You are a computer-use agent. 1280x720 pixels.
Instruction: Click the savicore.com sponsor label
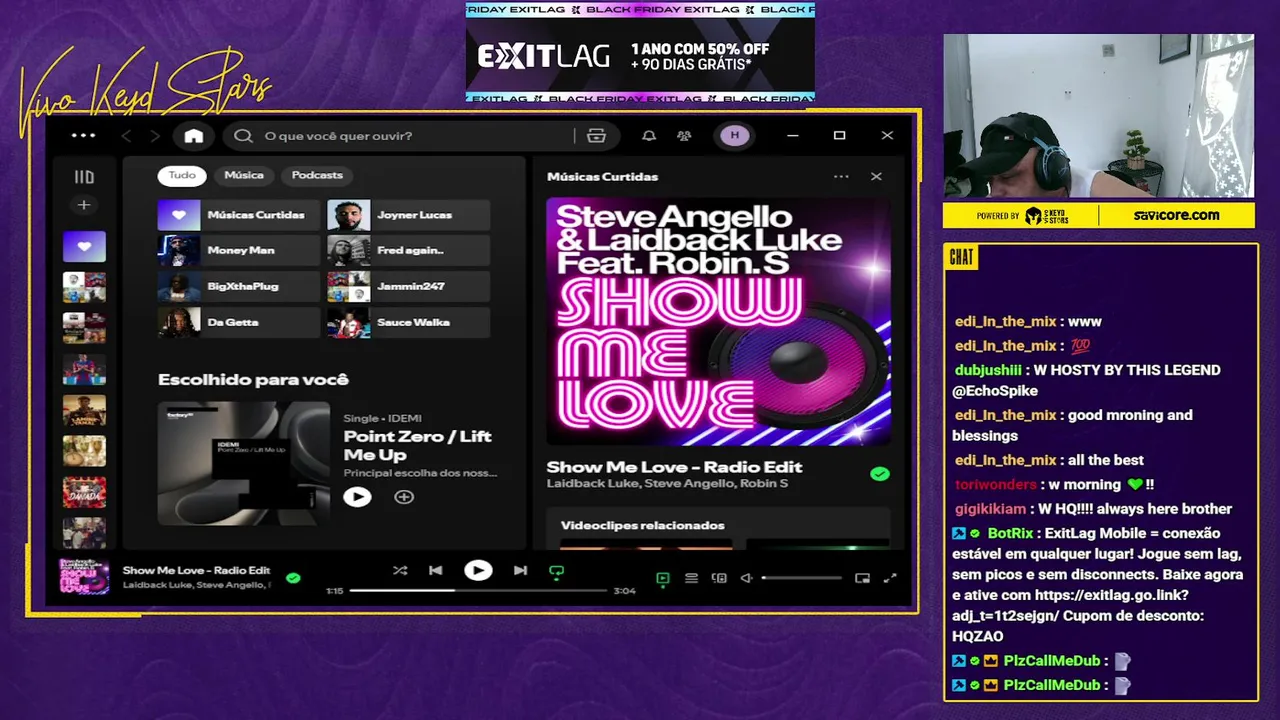(1176, 215)
